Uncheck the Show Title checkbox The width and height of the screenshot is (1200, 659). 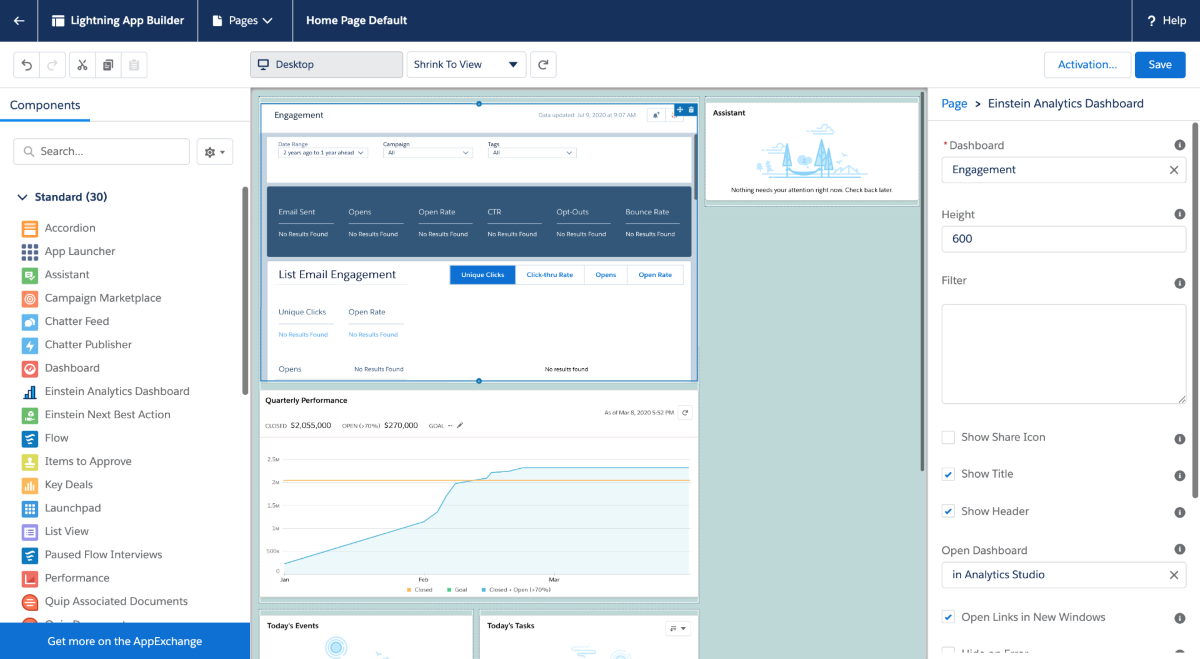pos(948,474)
